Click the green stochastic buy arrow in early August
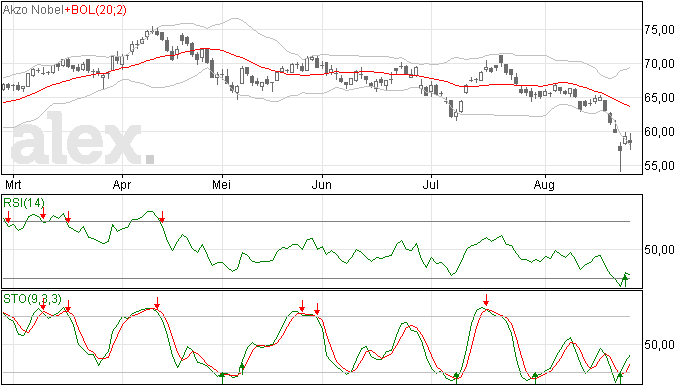 (x=535, y=378)
